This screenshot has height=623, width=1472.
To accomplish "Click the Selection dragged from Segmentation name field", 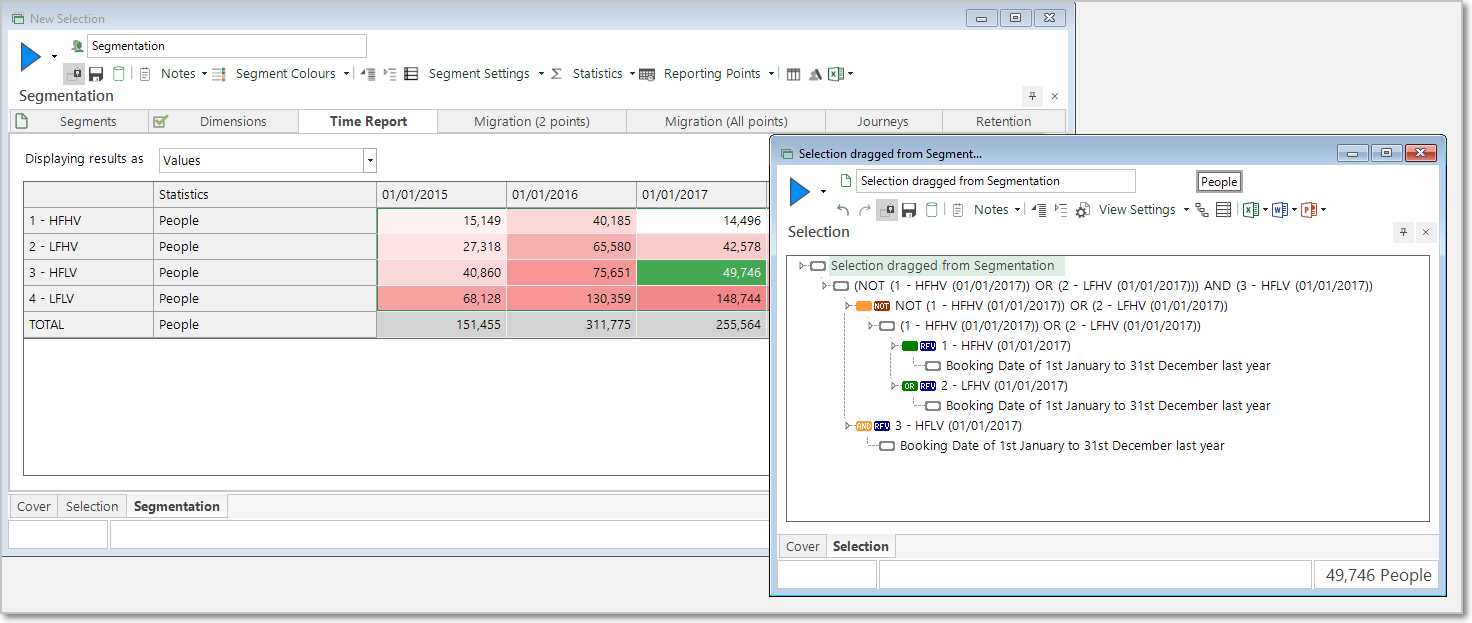I will pos(996,181).
